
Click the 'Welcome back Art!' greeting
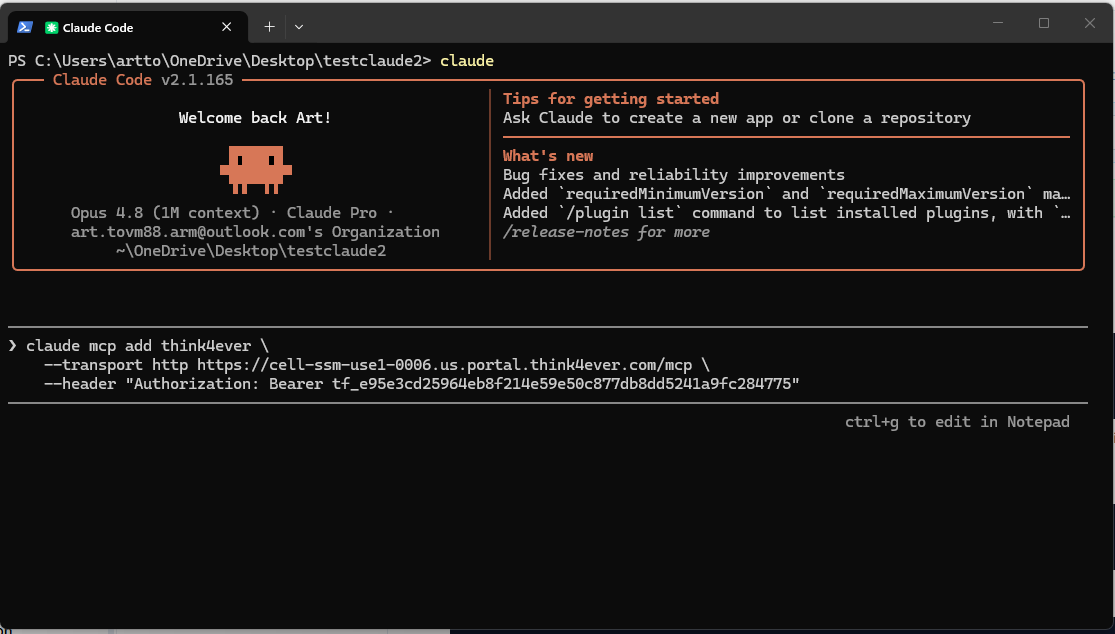tap(255, 118)
